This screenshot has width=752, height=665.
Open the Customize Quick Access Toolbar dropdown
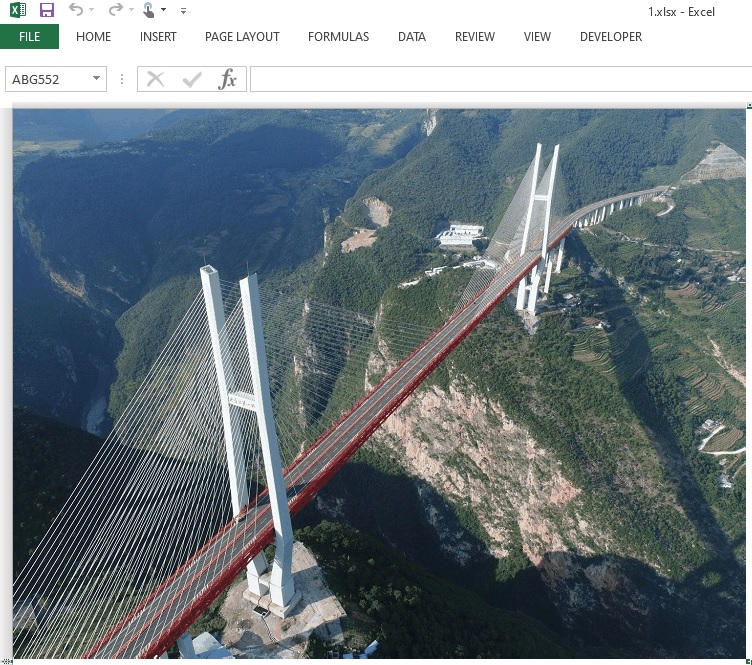[x=183, y=11]
